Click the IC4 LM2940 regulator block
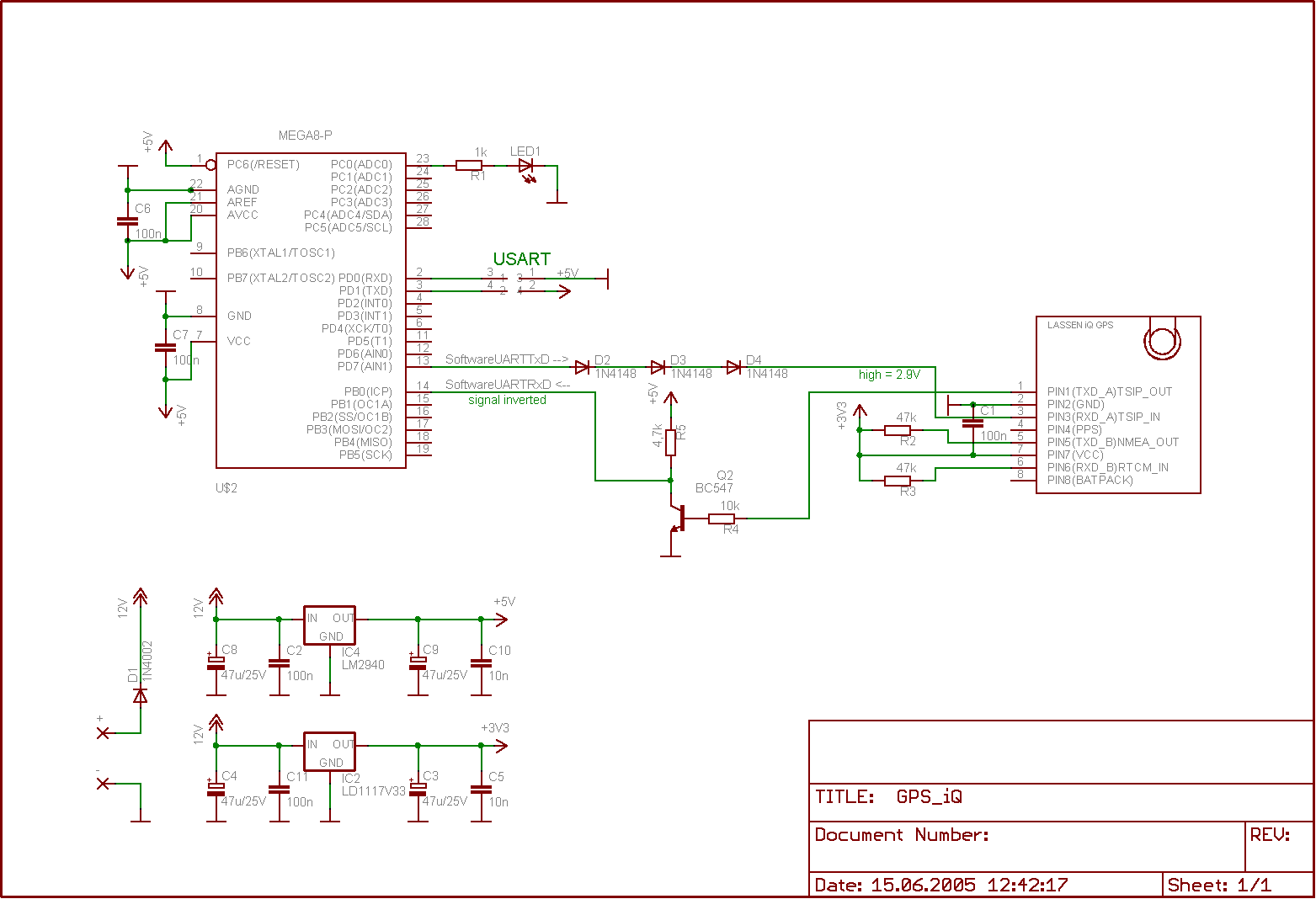 pyautogui.click(x=329, y=625)
